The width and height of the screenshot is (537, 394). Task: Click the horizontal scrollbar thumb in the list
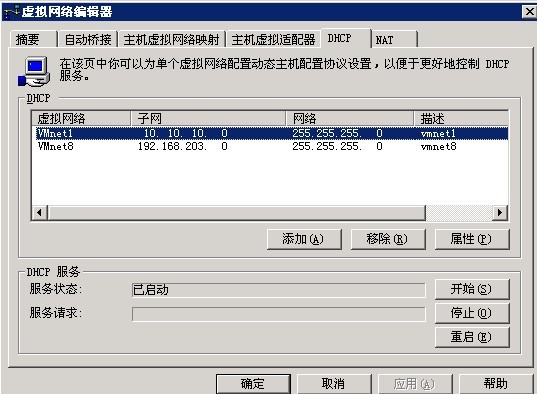(x=237, y=212)
